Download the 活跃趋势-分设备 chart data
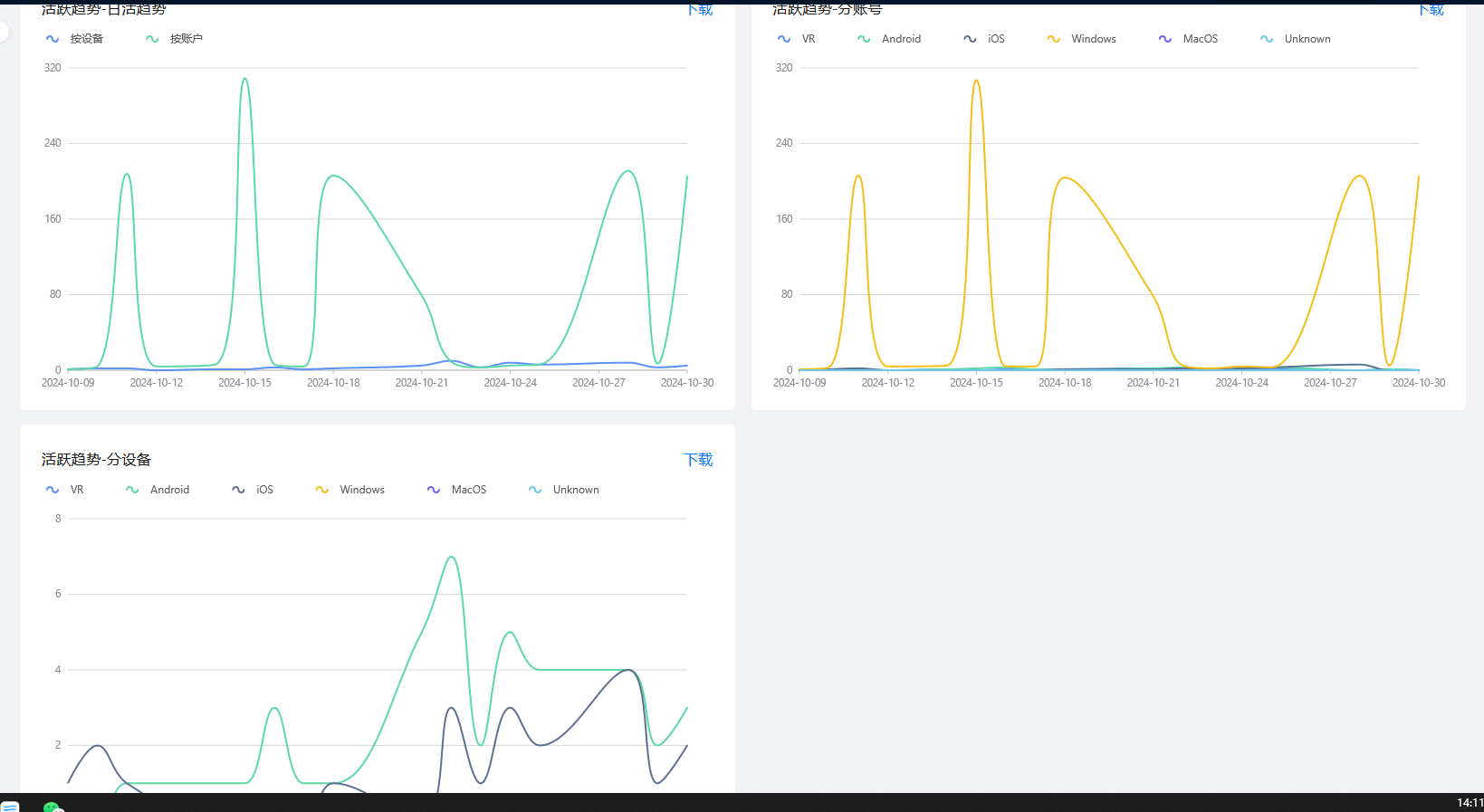The width and height of the screenshot is (1484, 812). (x=698, y=460)
